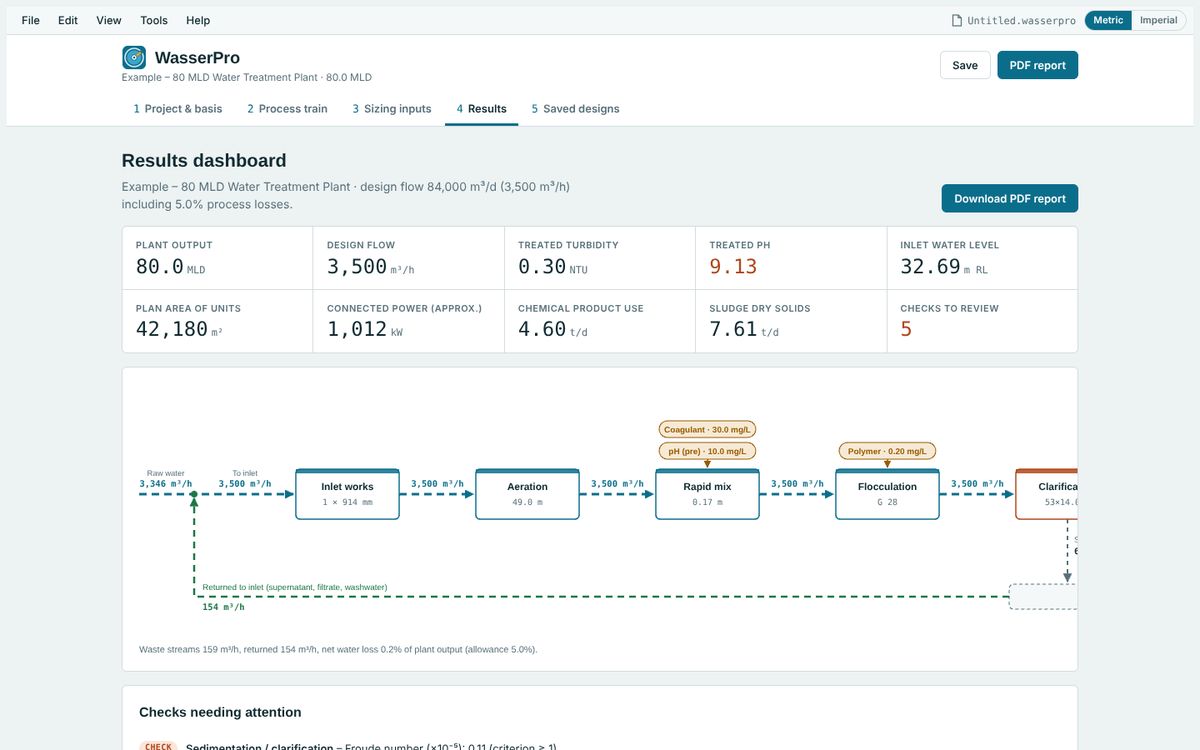Switch units to Imperial

pyautogui.click(x=1158, y=20)
